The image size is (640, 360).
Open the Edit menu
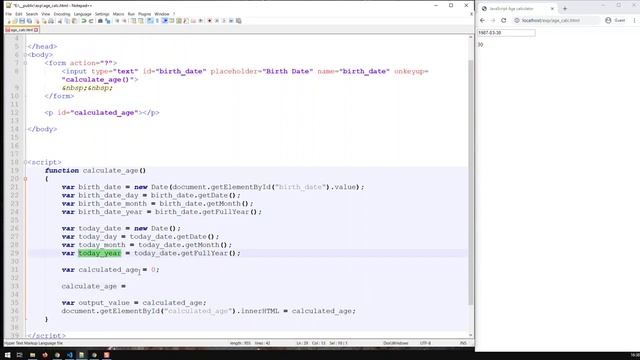coord(19,14)
